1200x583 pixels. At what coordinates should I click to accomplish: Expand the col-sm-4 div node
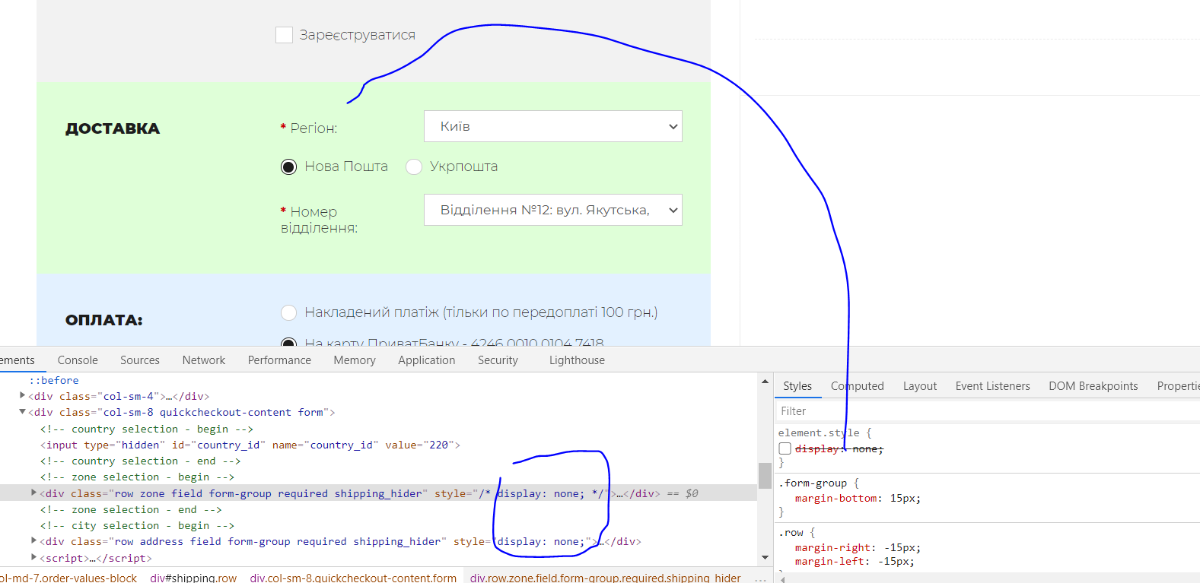click(x=22, y=397)
